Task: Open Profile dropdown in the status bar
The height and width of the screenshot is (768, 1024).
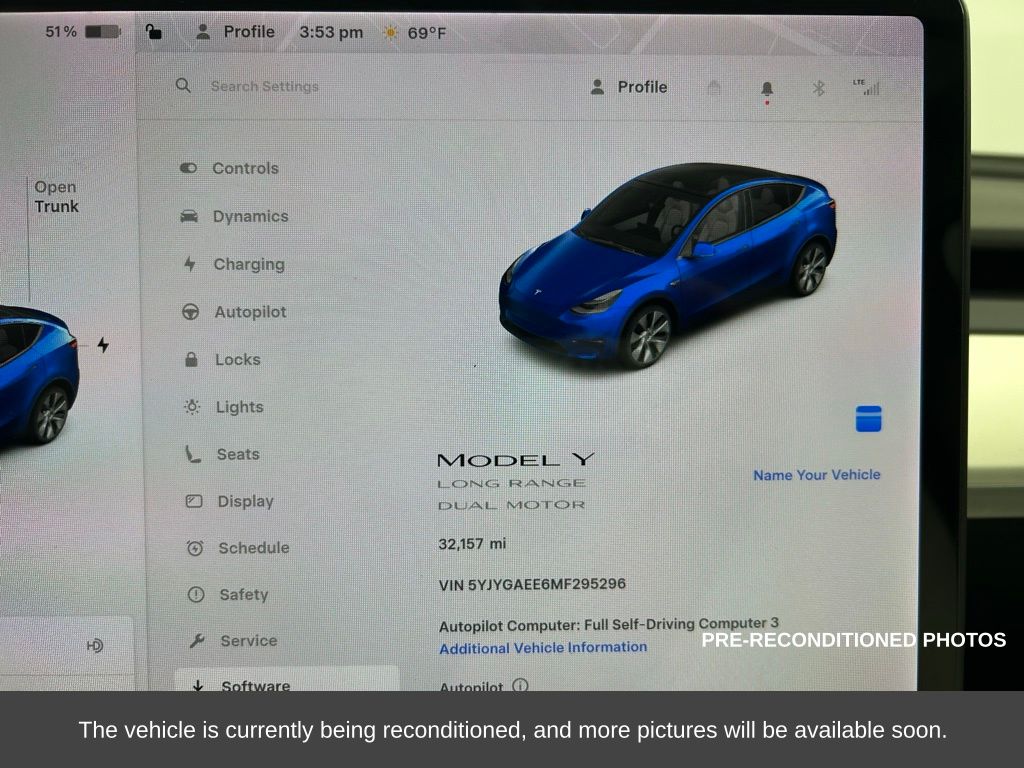Action: [236, 31]
